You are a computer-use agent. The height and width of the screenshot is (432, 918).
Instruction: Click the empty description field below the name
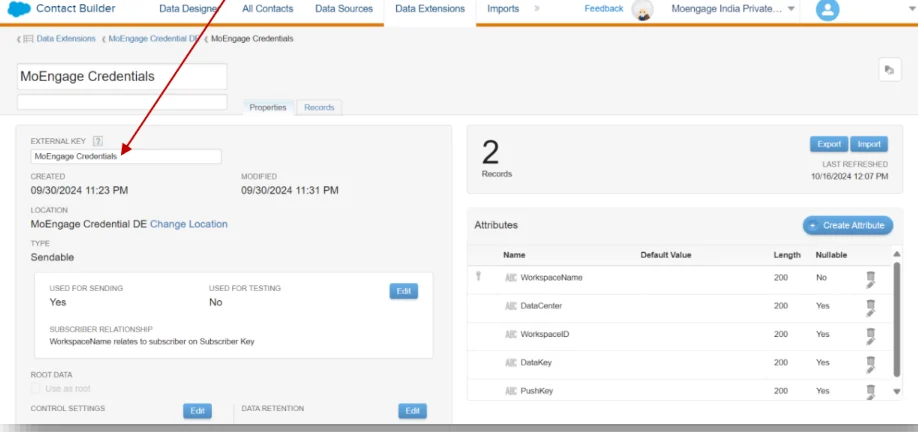click(x=122, y=102)
